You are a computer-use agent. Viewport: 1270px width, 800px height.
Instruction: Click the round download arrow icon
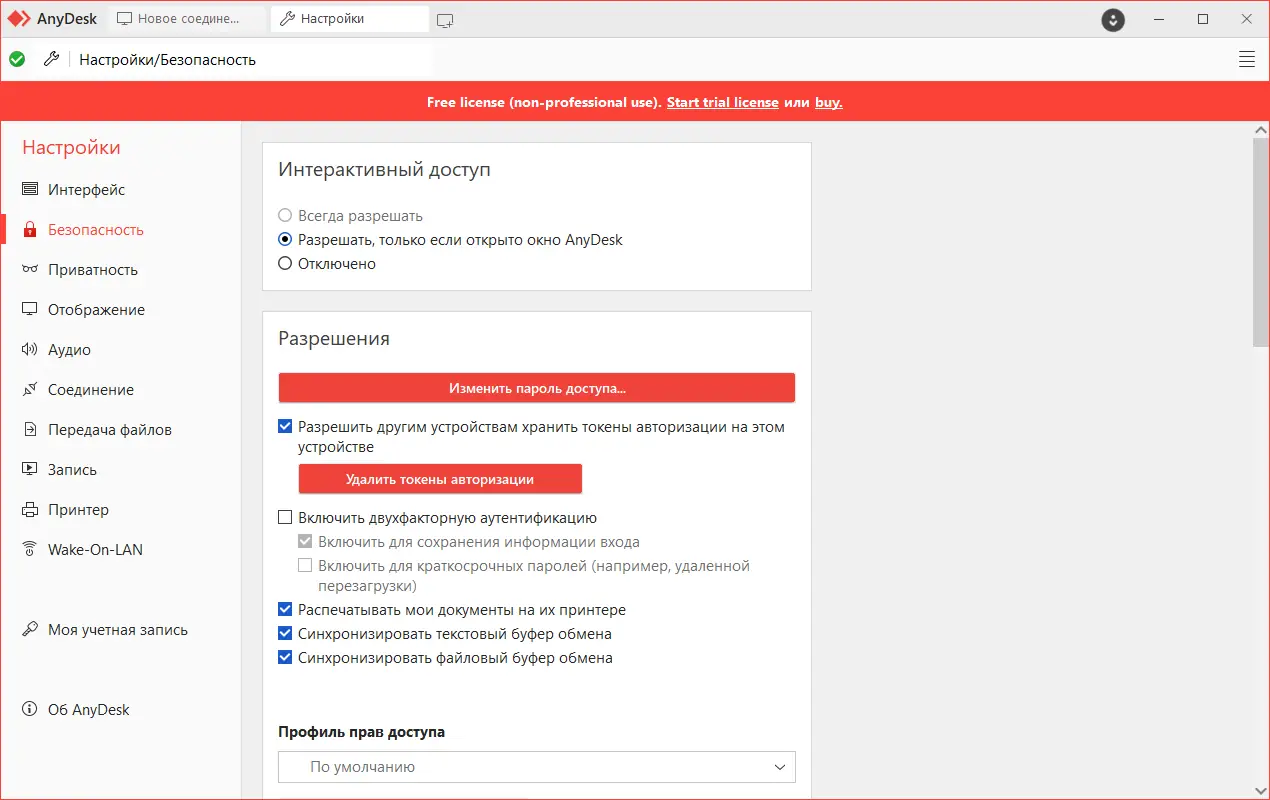(x=1113, y=19)
